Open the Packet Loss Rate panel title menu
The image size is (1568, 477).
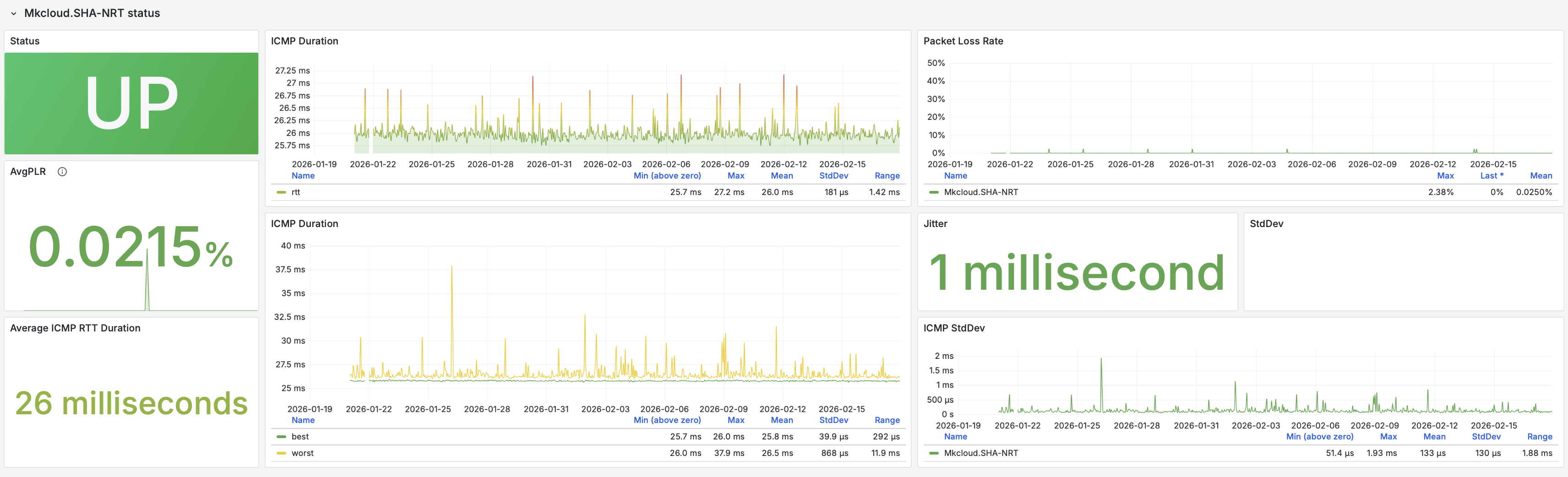tap(963, 41)
